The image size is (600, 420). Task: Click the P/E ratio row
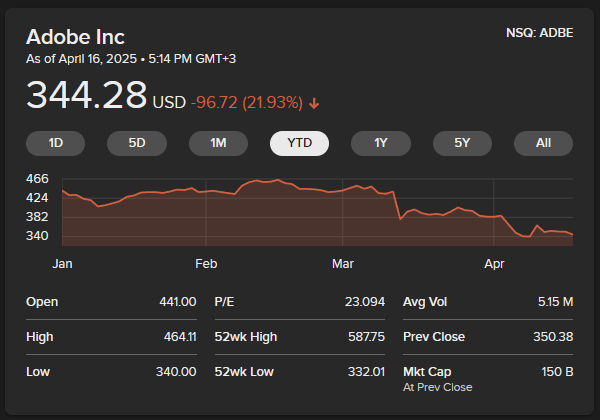pyautogui.click(x=299, y=301)
